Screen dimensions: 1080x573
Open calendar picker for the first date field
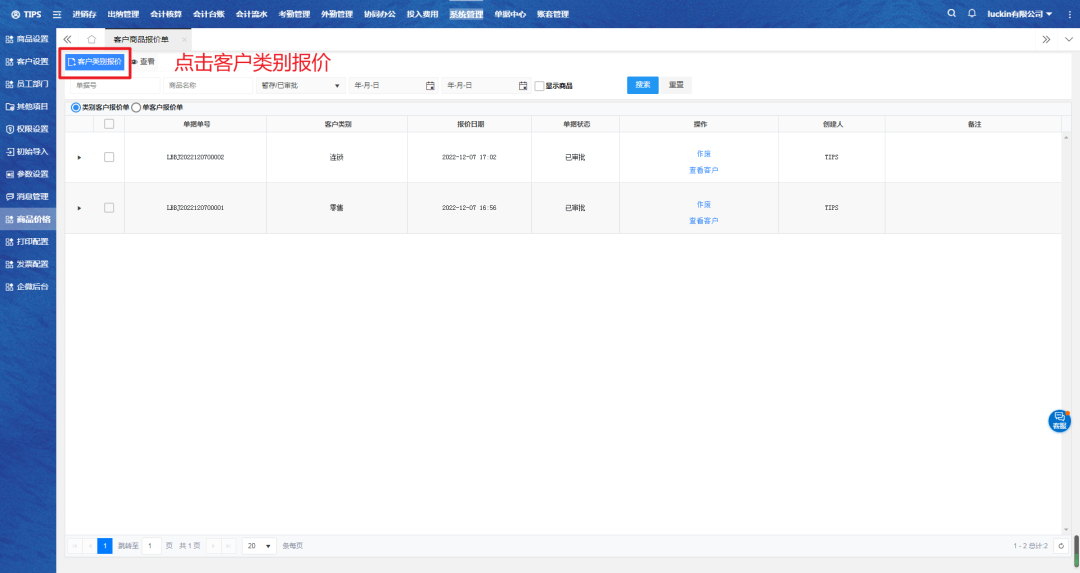point(430,86)
